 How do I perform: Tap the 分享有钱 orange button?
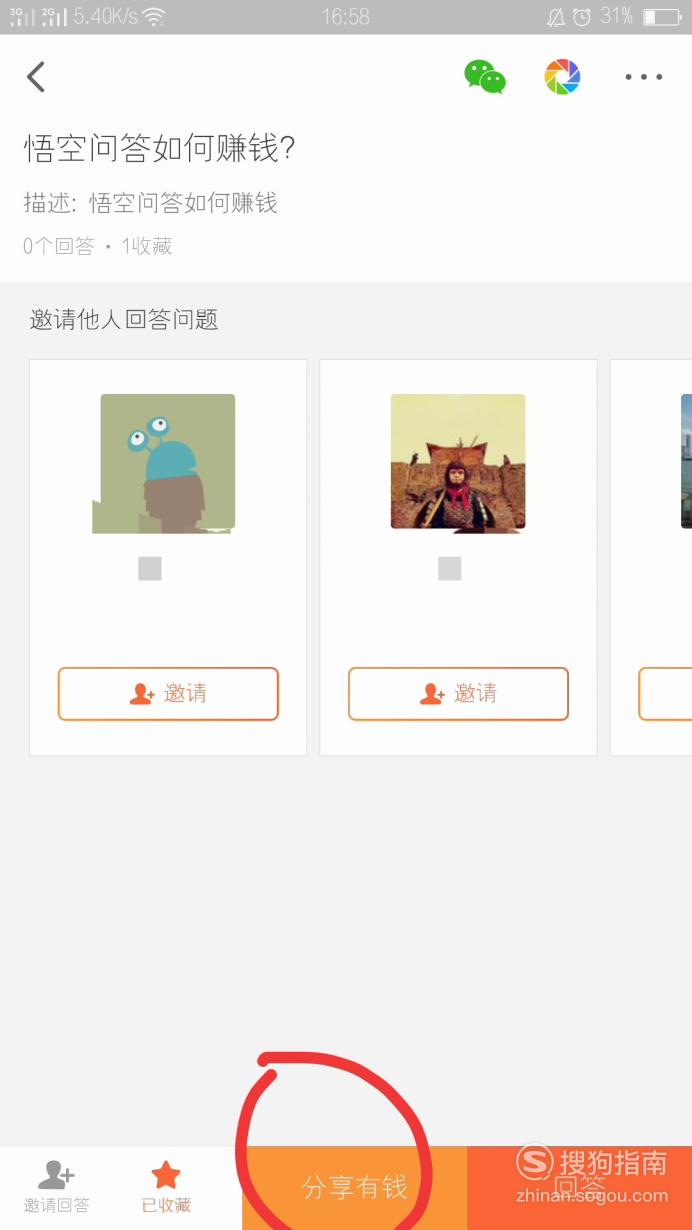point(354,1188)
